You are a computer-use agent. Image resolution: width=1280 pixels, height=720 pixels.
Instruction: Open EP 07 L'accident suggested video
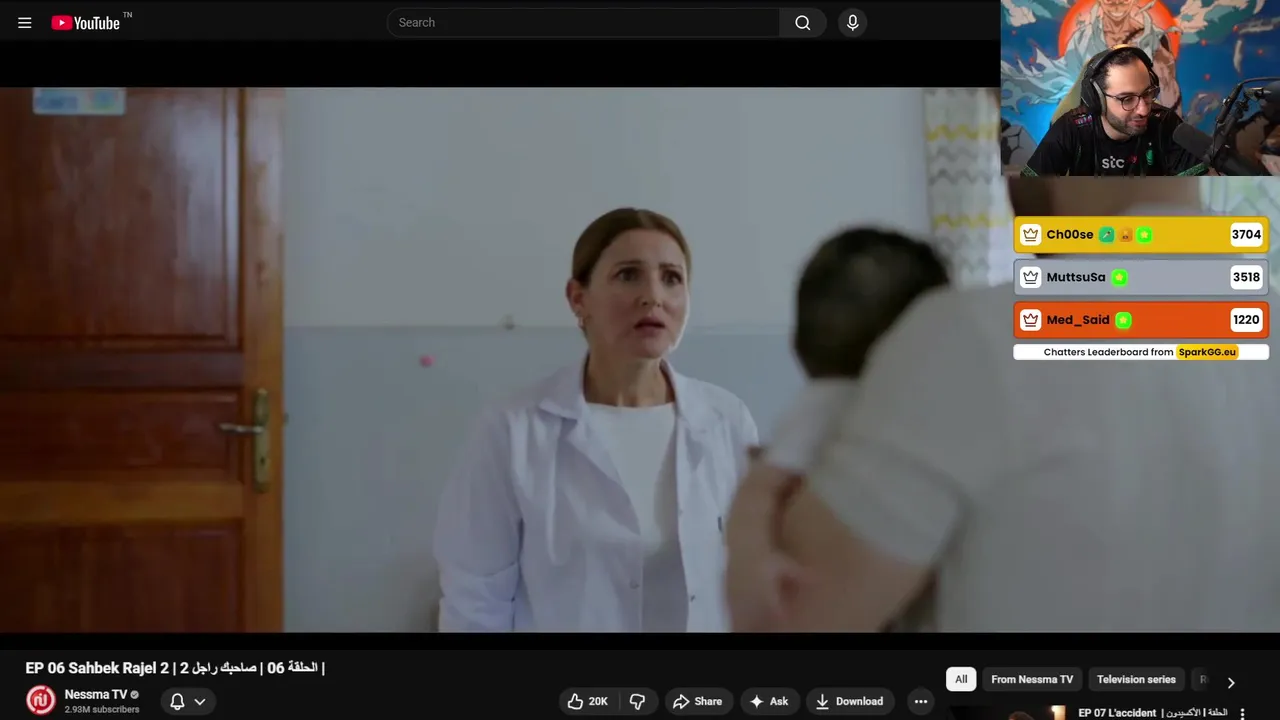tap(1152, 713)
